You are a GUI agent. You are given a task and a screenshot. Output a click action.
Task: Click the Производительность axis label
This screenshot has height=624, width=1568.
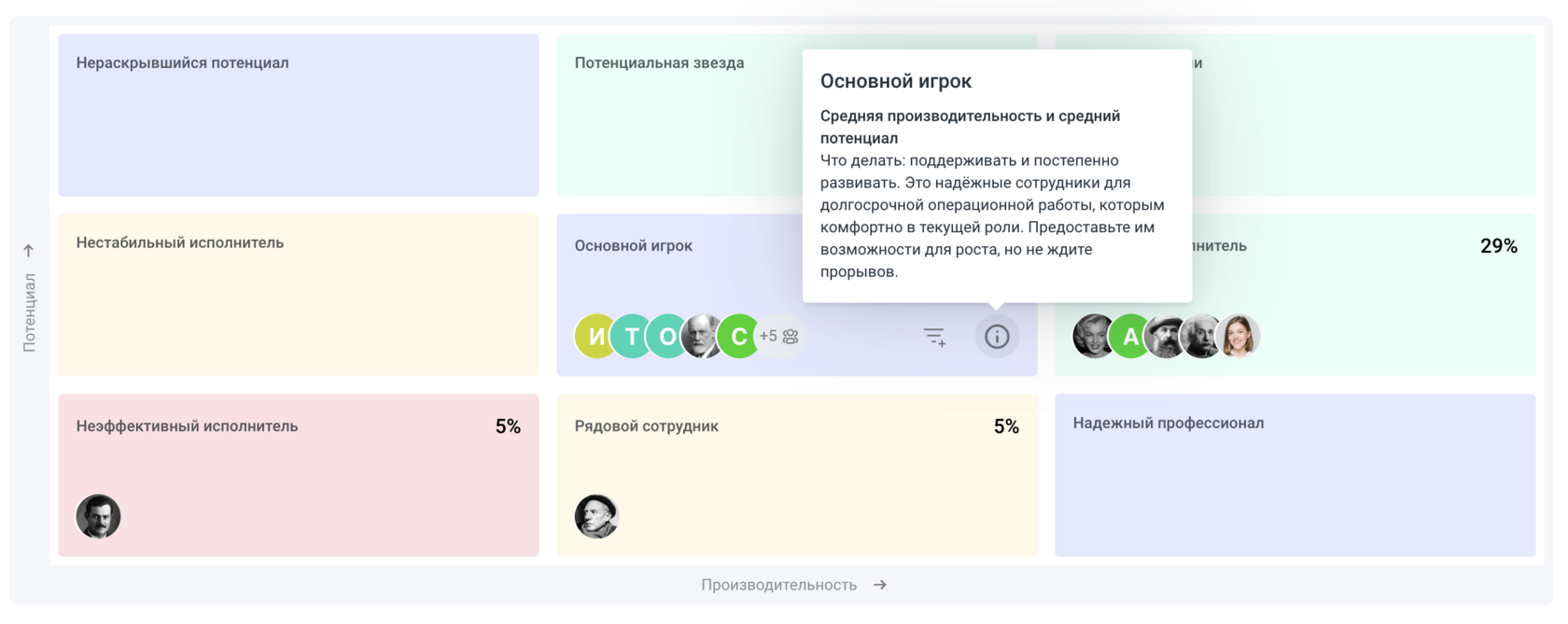(x=779, y=585)
